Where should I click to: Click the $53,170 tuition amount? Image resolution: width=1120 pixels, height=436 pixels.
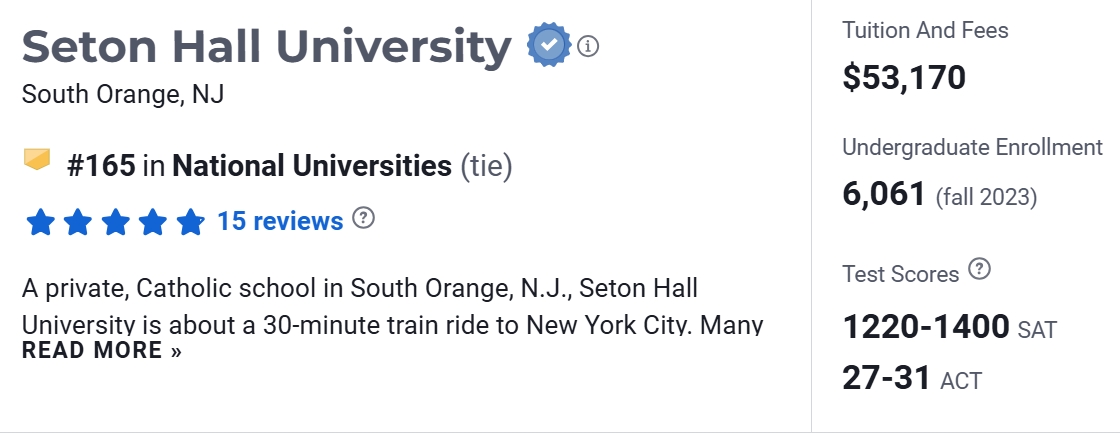click(904, 77)
